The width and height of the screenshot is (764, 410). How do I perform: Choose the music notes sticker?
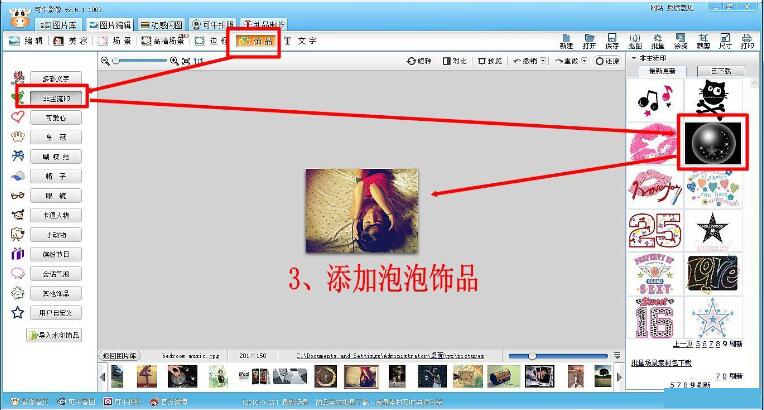pos(654,97)
